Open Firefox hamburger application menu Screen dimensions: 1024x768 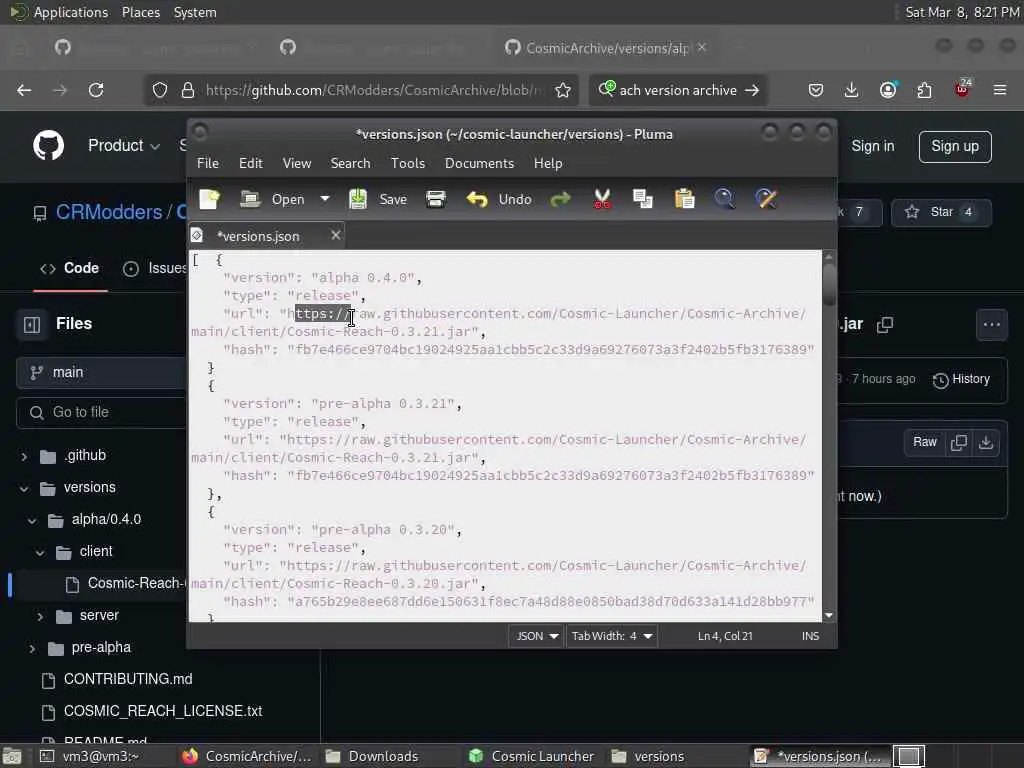[1000, 90]
